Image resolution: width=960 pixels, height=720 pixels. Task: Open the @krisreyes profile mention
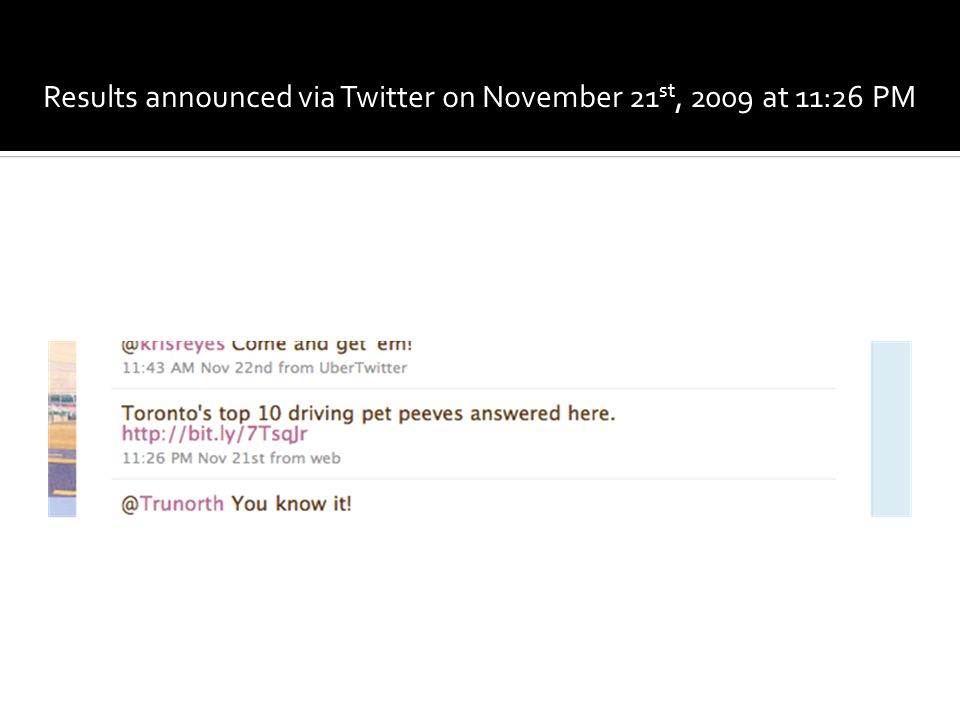(173, 345)
